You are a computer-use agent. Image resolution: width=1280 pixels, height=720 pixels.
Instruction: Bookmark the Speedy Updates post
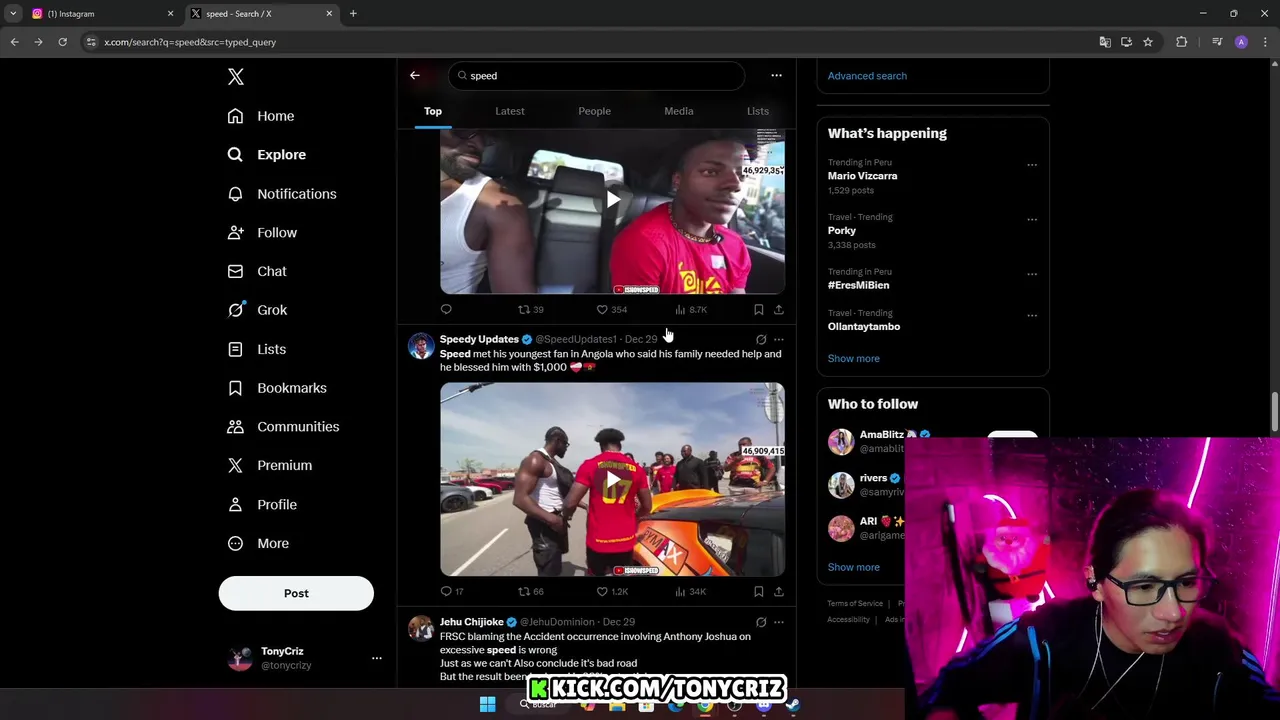click(759, 592)
